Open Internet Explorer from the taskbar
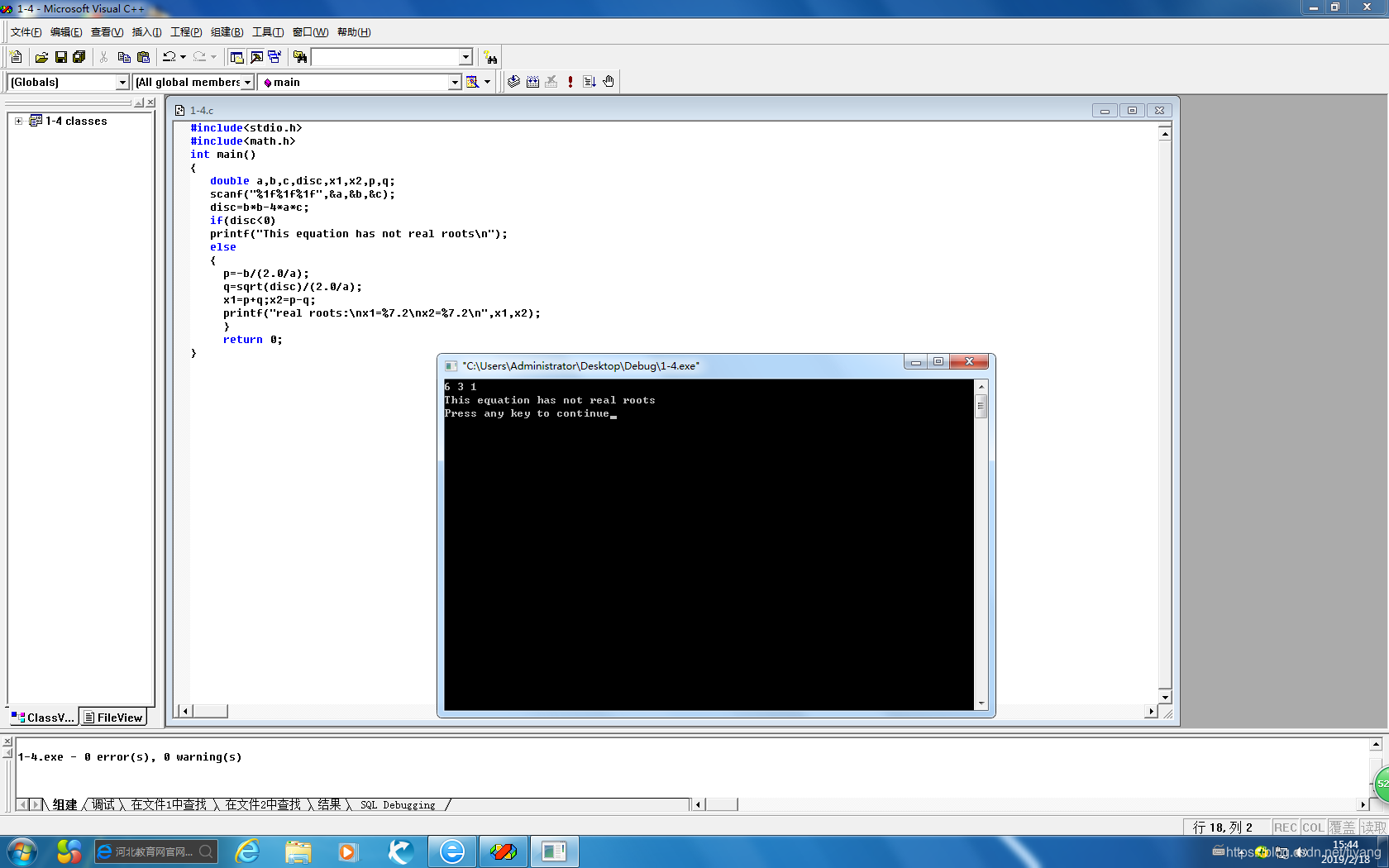Screen dimensions: 1389x868 (247, 851)
